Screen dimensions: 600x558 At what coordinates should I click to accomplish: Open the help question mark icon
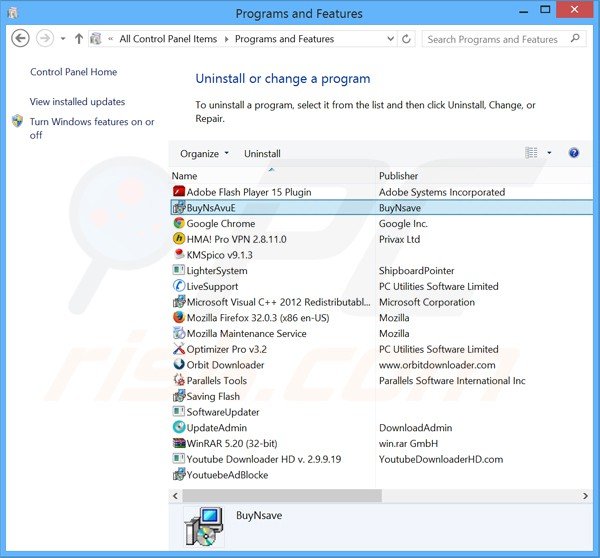click(574, 153)
